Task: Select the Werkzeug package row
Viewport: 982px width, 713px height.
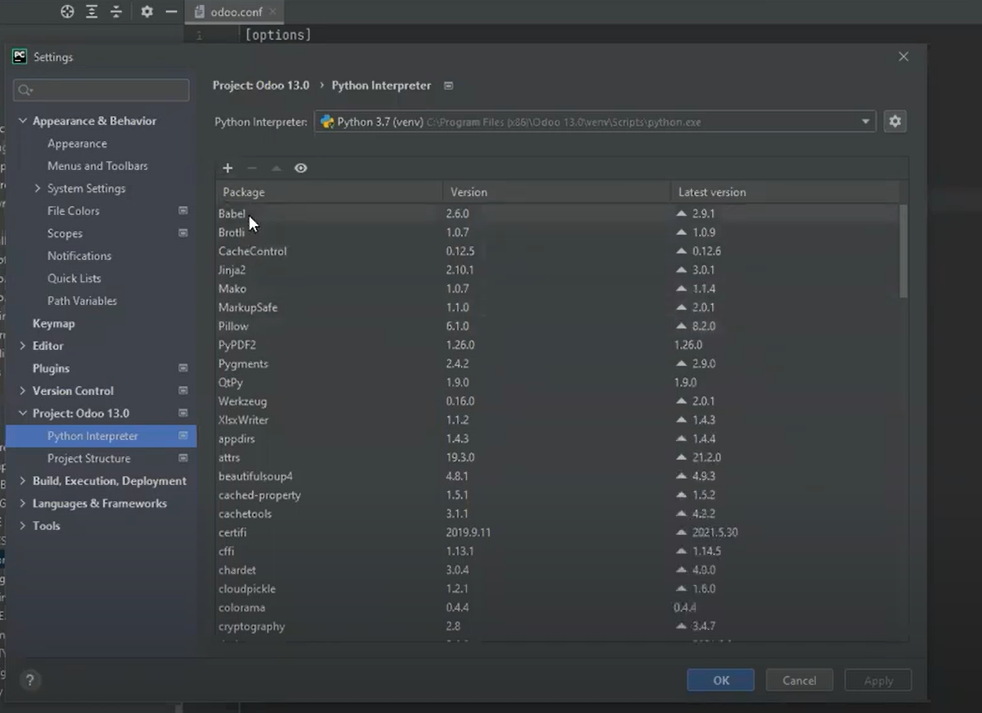Action: click(x=557, y=401)
